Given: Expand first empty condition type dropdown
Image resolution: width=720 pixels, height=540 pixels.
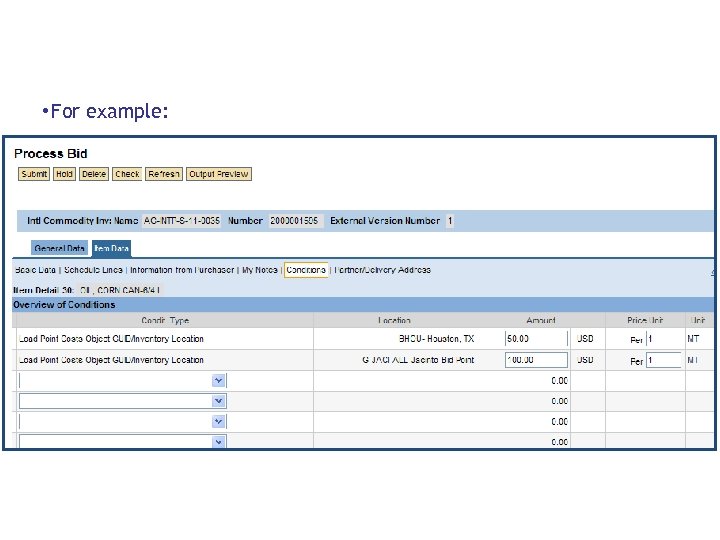Looking at the screenshot, I should 219,381.
